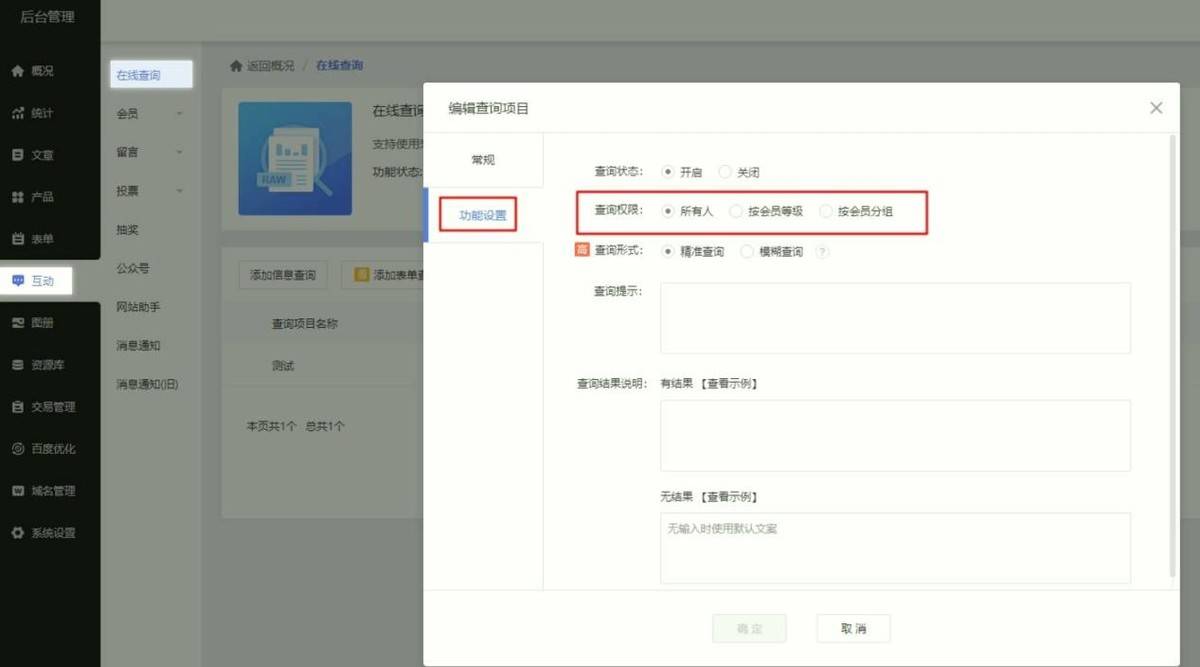The image size is (1200, 667).
Task: Expand the 会员 submenu arrow
Action: click(x=180, y=114)
